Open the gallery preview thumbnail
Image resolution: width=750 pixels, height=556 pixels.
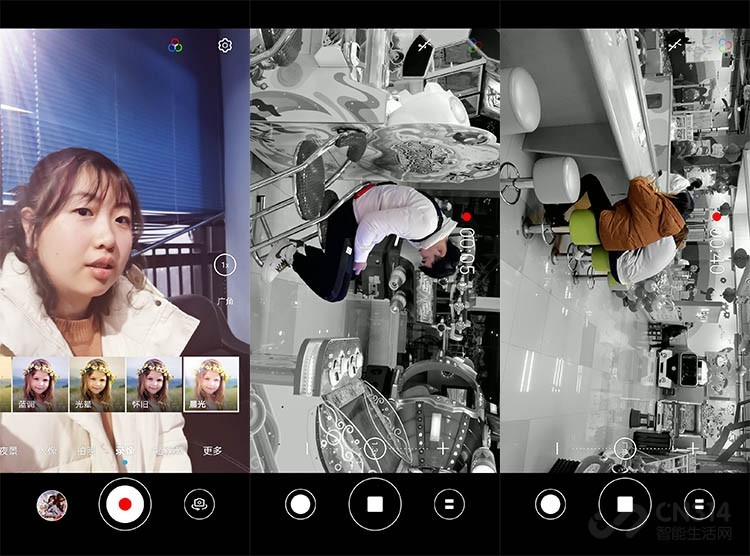pos(52,505)
